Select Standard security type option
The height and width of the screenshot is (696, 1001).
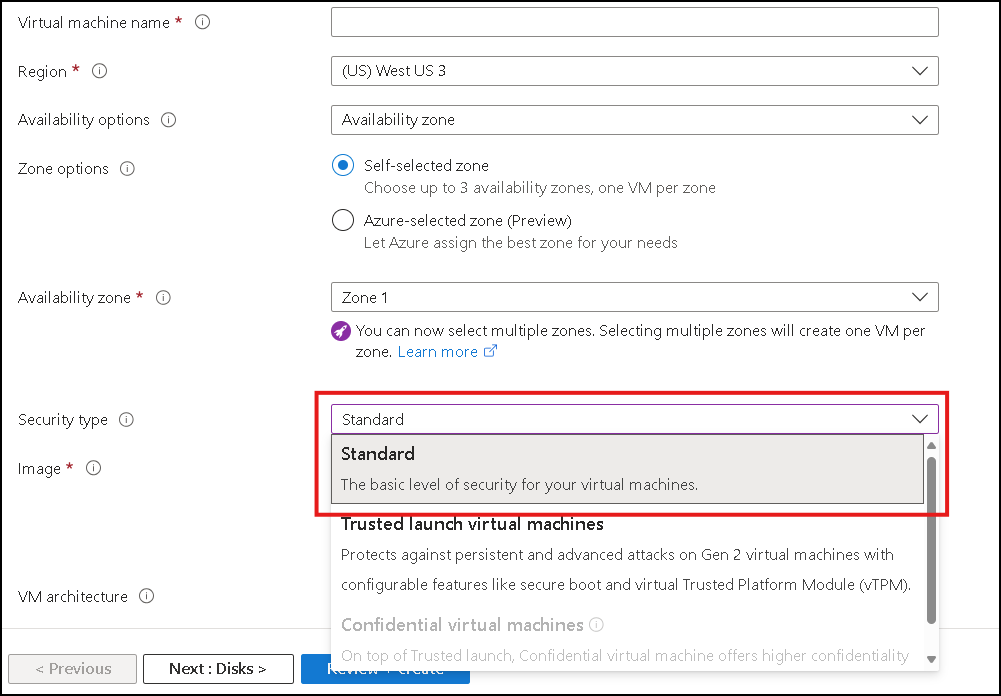pyautogui.click(x=628, y=469)
